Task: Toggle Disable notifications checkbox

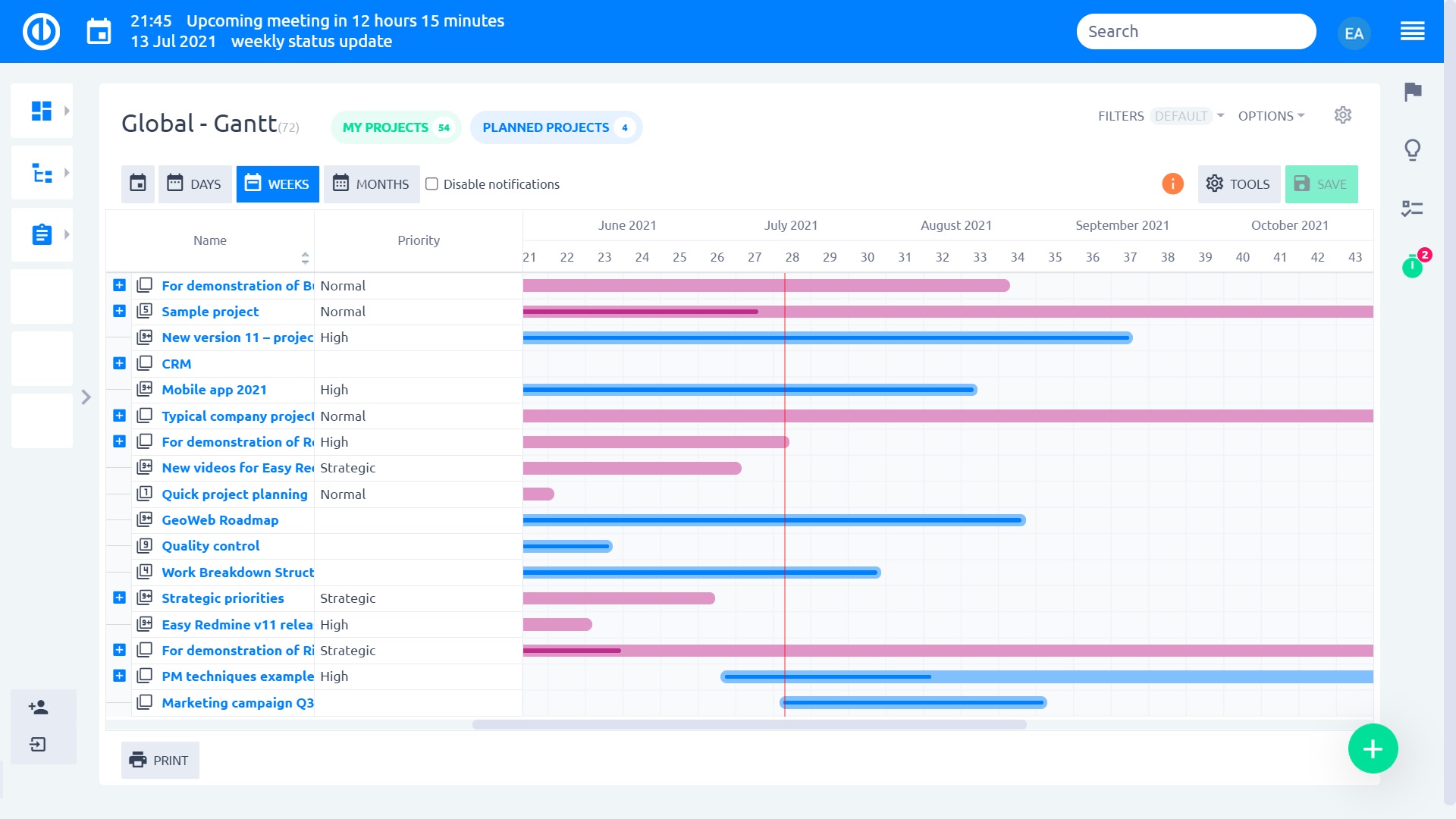Action: (x=432, y=184)
